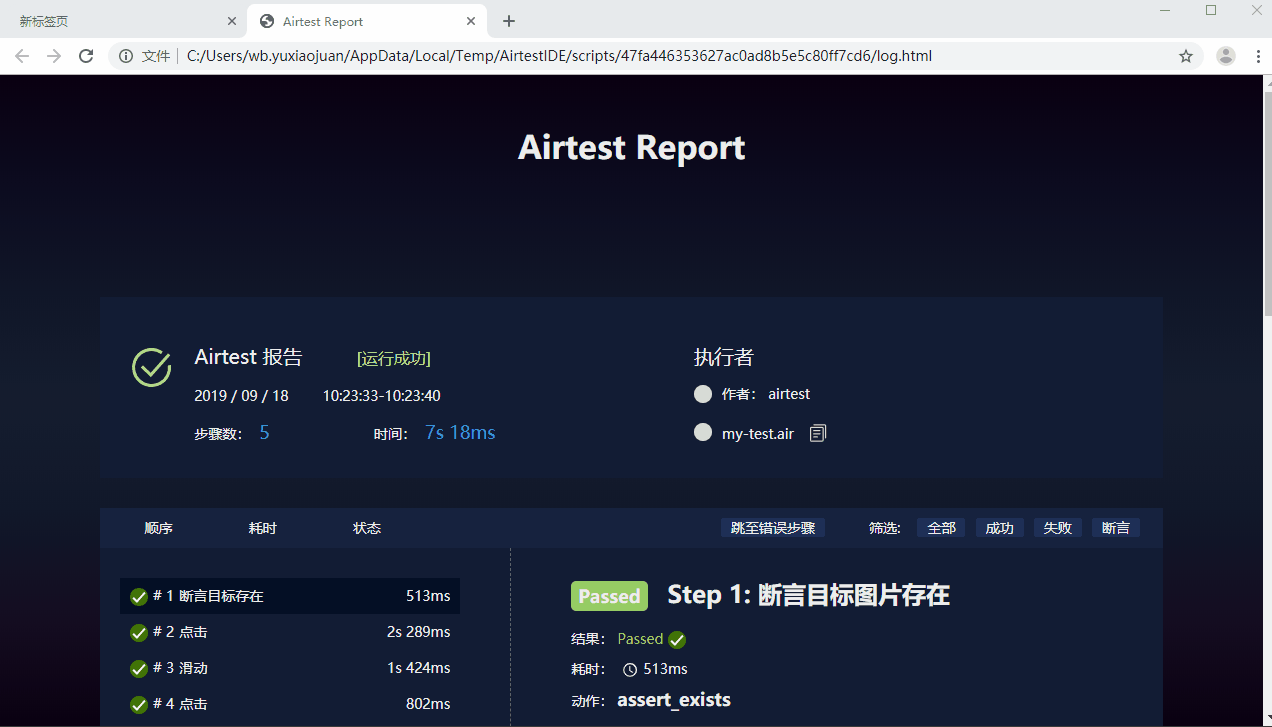This screenshot has width=1272, height=727.
Task: Reload the Airtest Report page
Action: click(x=86, y=56)
